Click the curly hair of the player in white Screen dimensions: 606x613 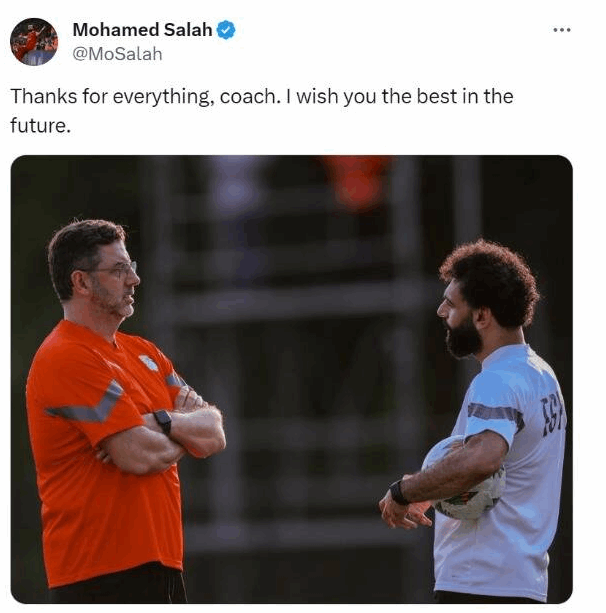[493, 281]
